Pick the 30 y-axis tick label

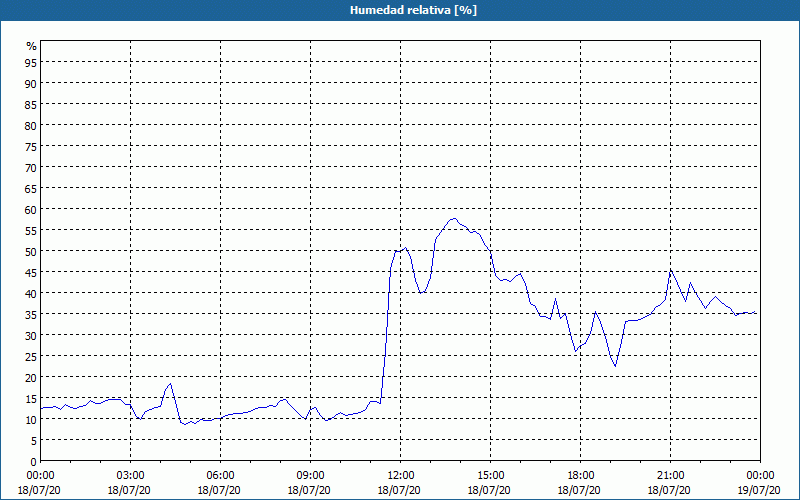(31, 336)
